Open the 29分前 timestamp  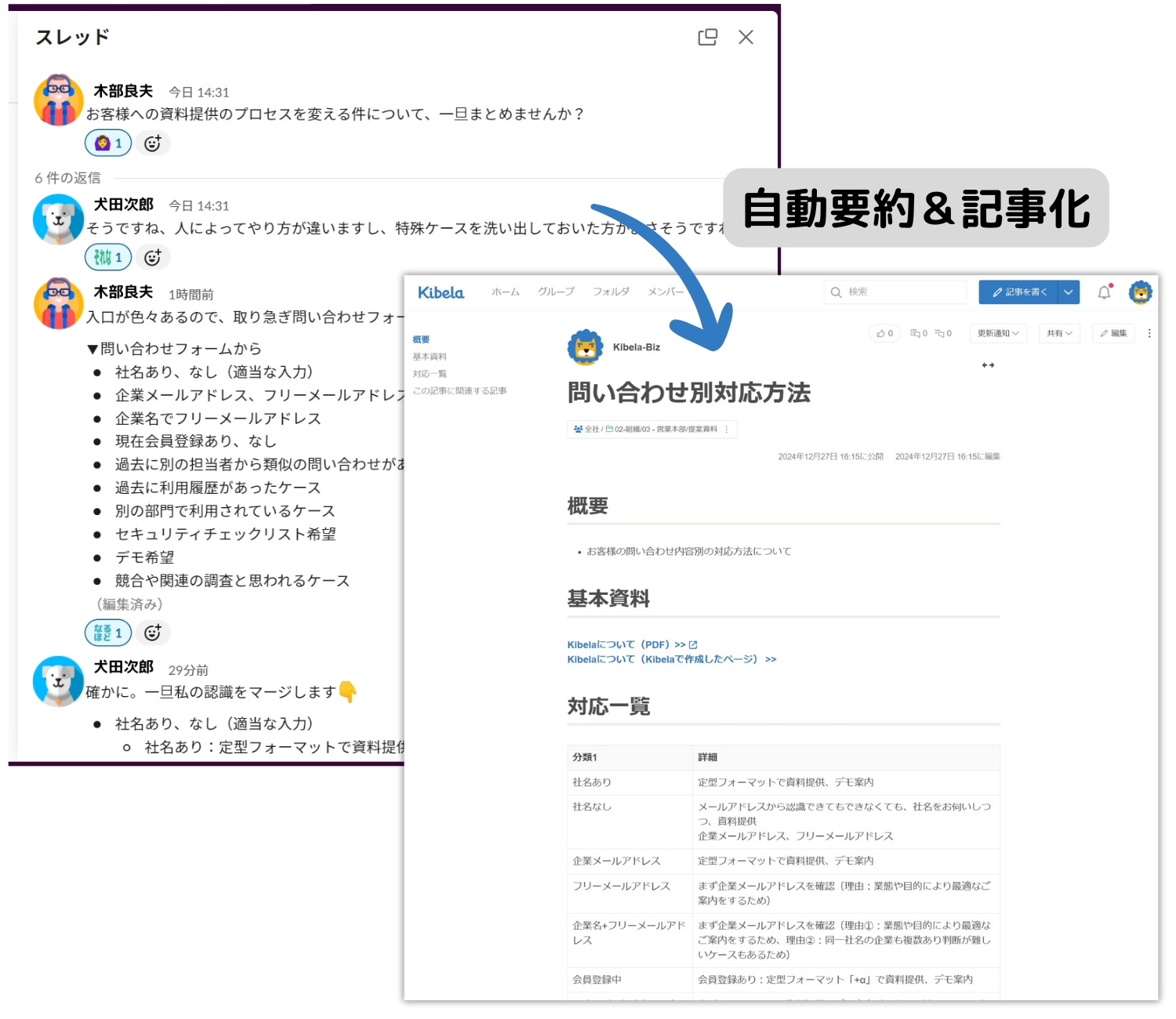(x=188, y=670)
